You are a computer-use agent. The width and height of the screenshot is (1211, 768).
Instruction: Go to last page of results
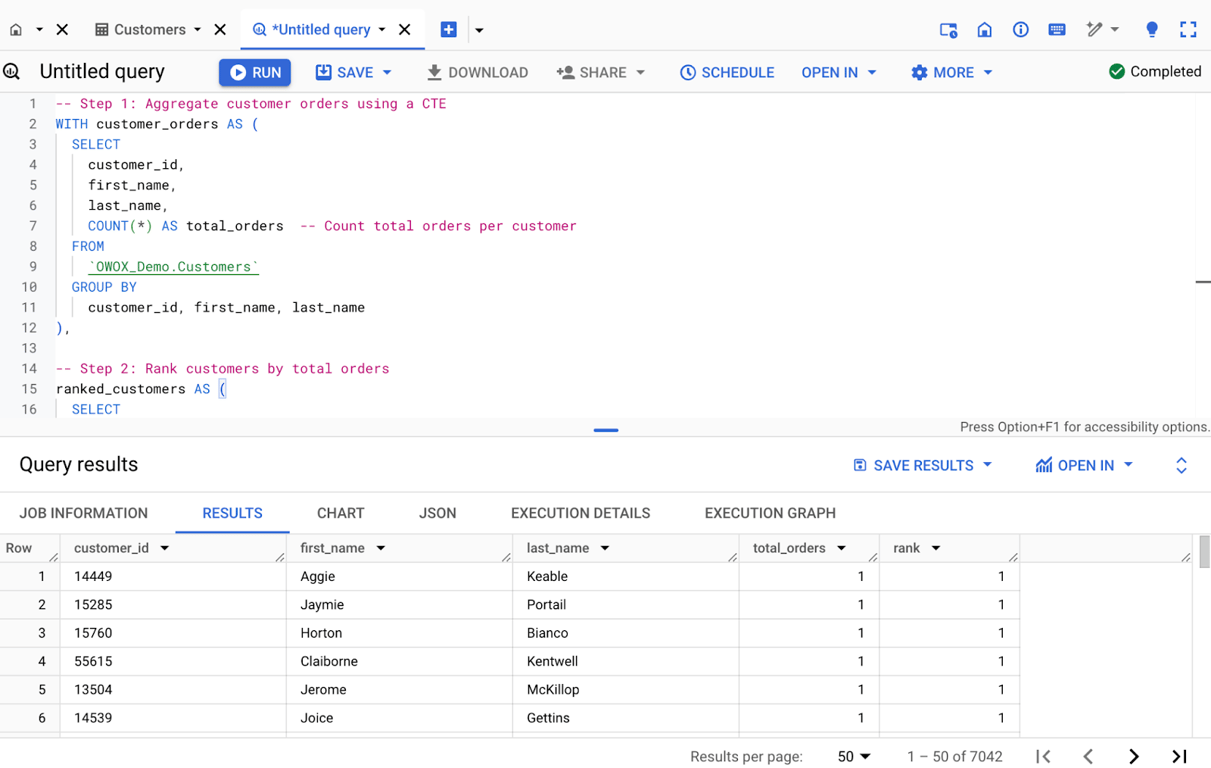tap(1180, 756)
